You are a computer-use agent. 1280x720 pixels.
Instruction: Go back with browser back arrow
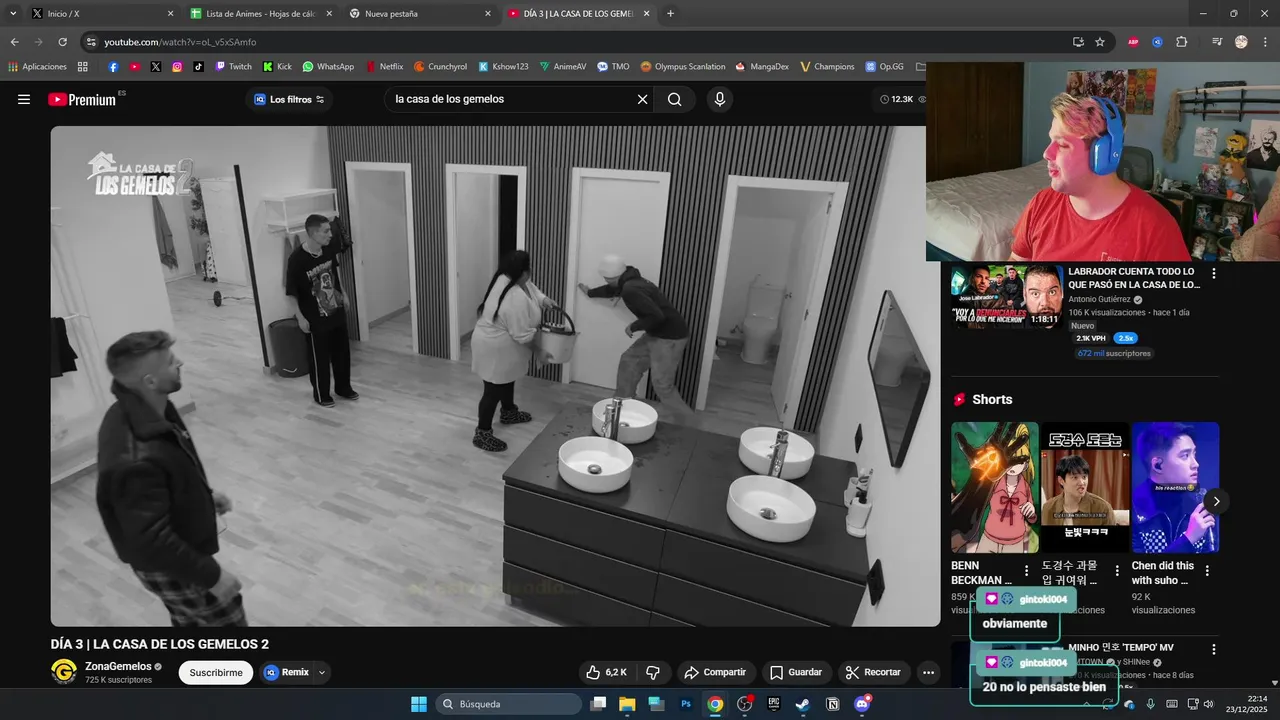[15, 42]
